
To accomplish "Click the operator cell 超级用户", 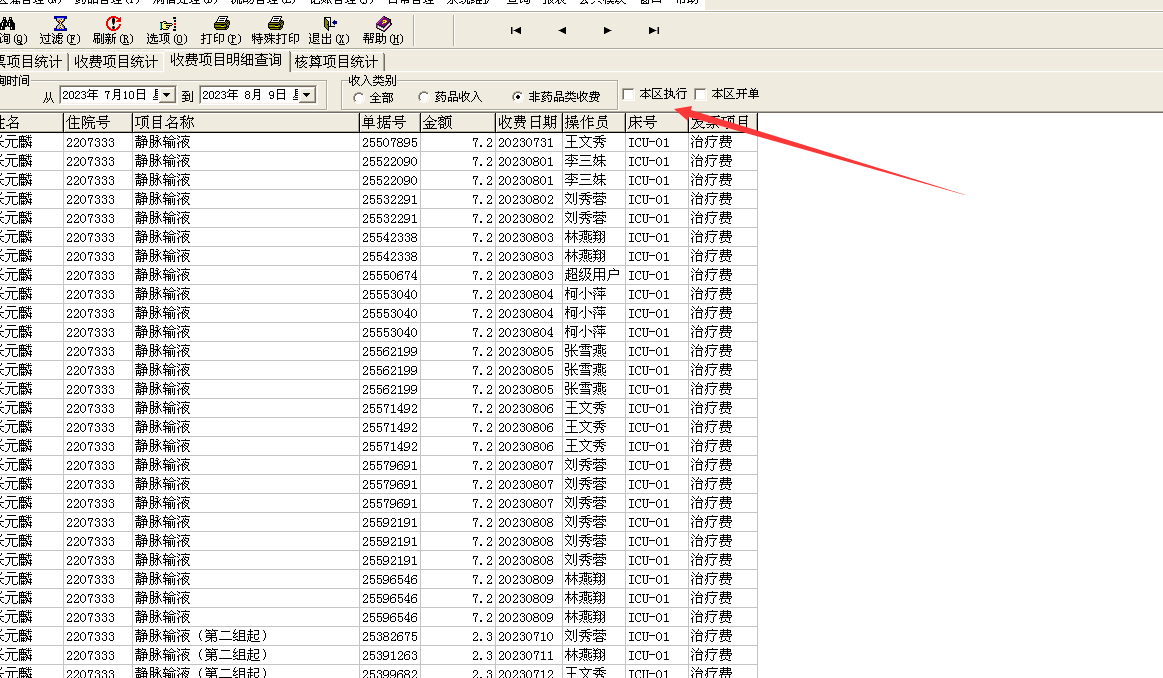I will point(592,275).
